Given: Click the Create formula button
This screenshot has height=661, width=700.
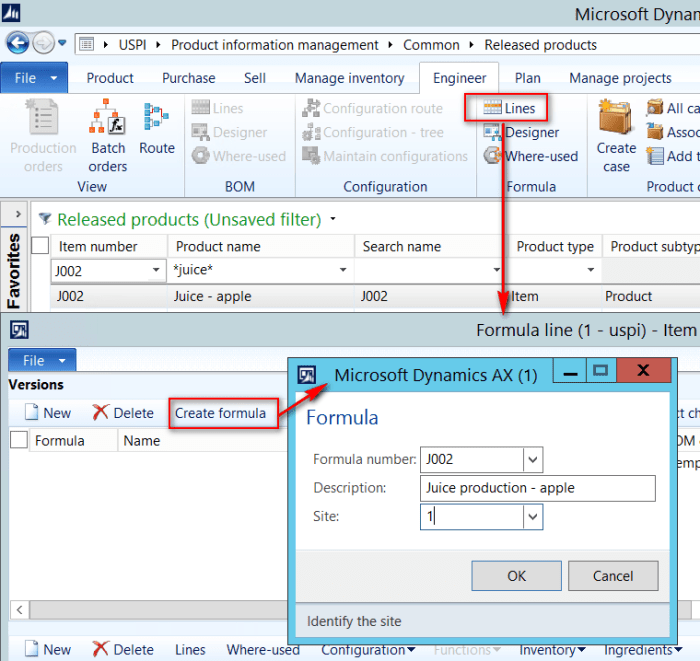Looking at the screenshot, I should tap(221, 413).
